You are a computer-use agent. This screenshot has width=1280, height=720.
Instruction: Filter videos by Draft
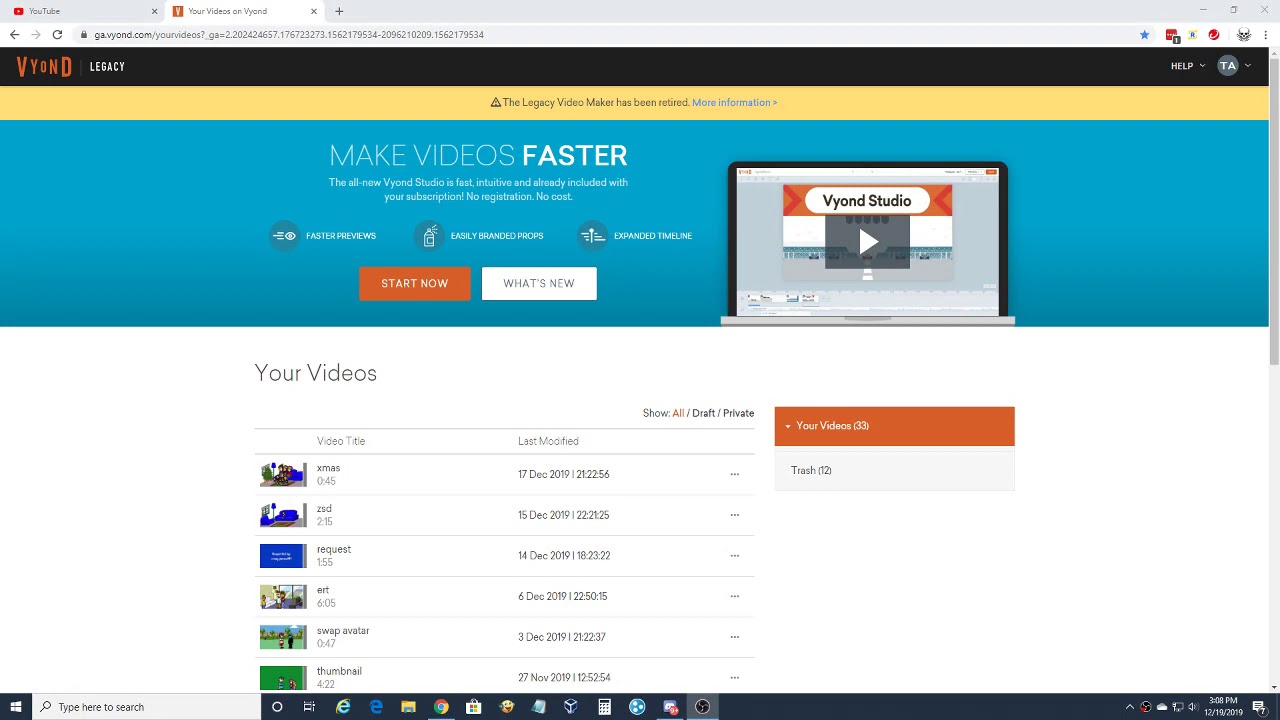[703, 413]
